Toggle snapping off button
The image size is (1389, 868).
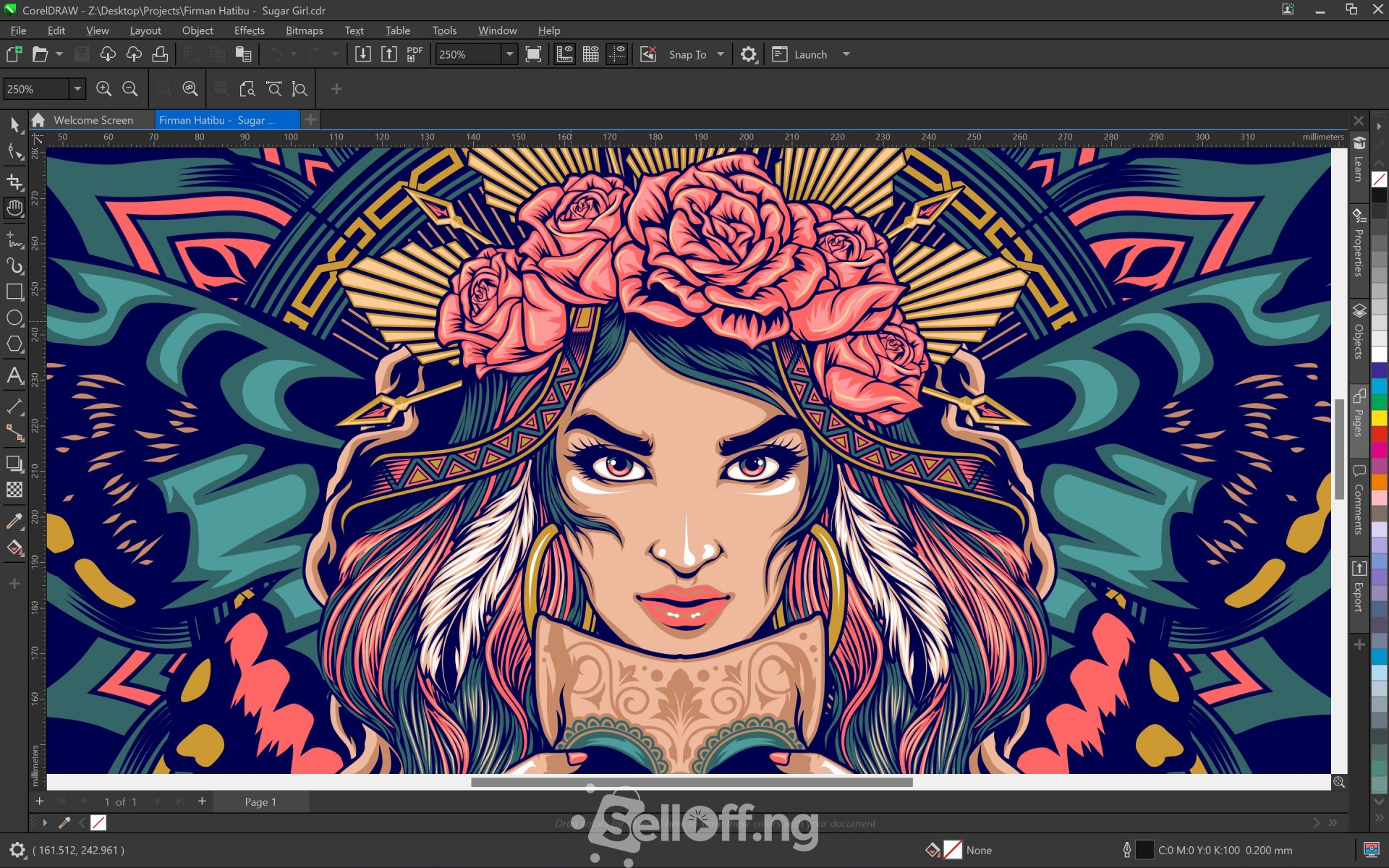tap(648, 54)
